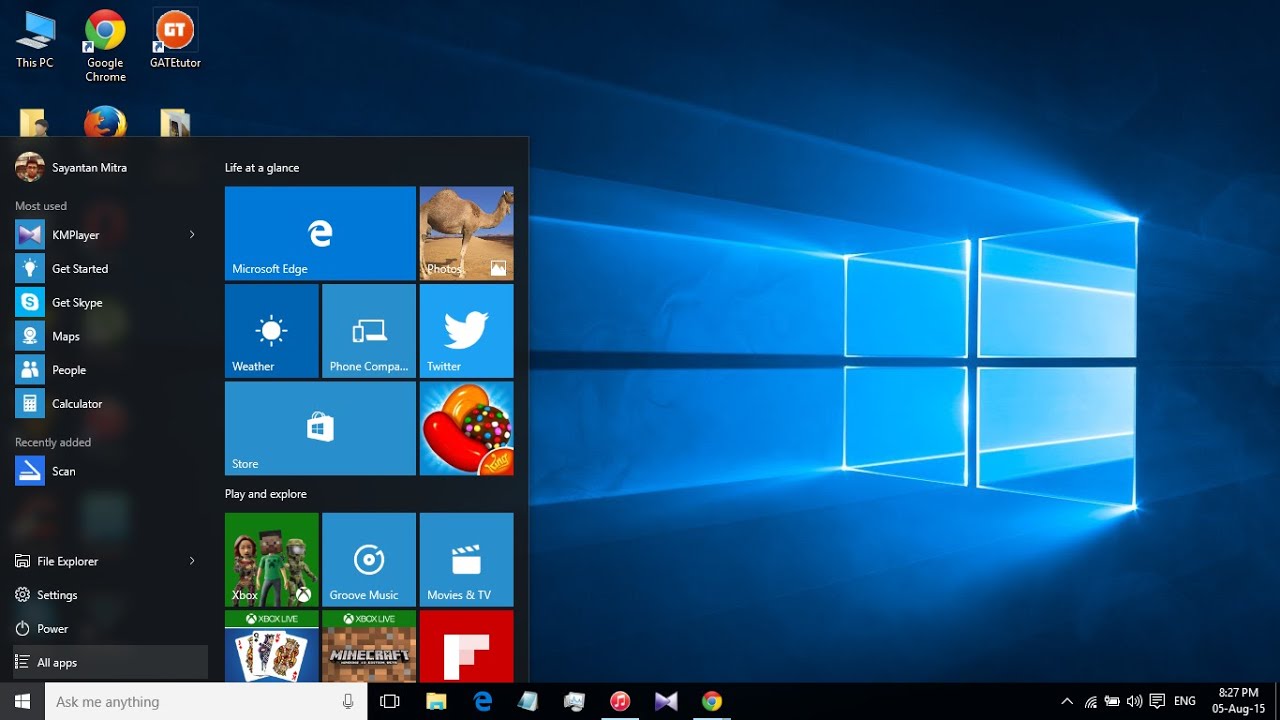Open the Weather tile
1280x720 pixels.
(272, 331)
